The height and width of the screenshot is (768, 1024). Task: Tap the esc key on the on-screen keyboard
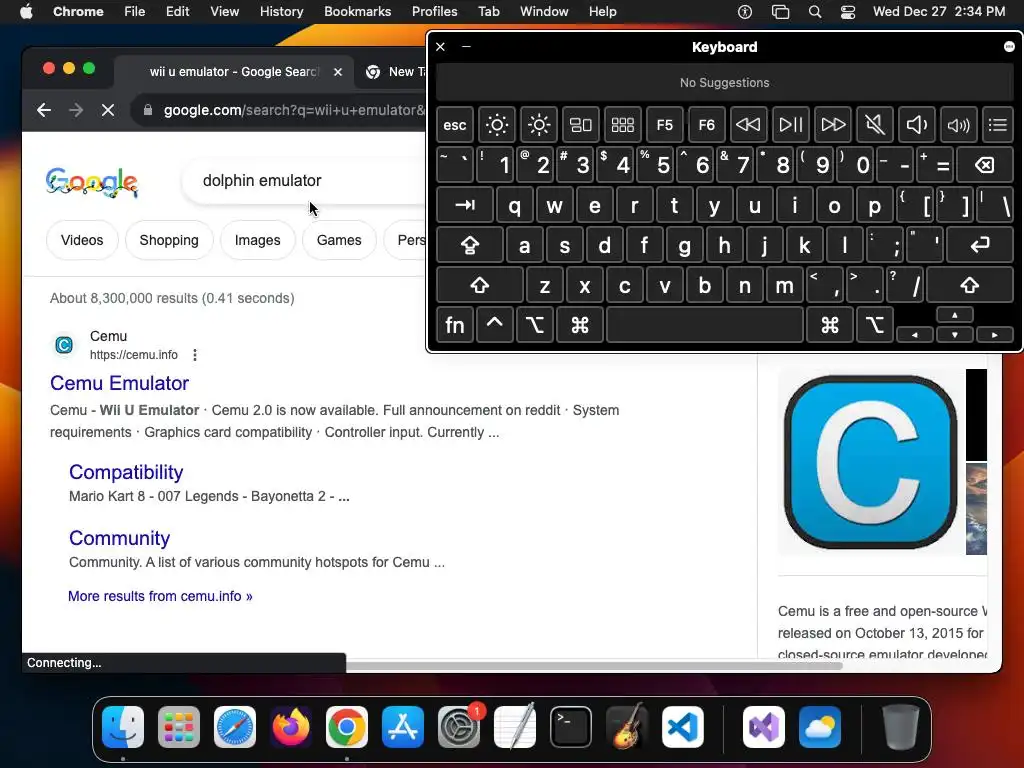(455, 125)
